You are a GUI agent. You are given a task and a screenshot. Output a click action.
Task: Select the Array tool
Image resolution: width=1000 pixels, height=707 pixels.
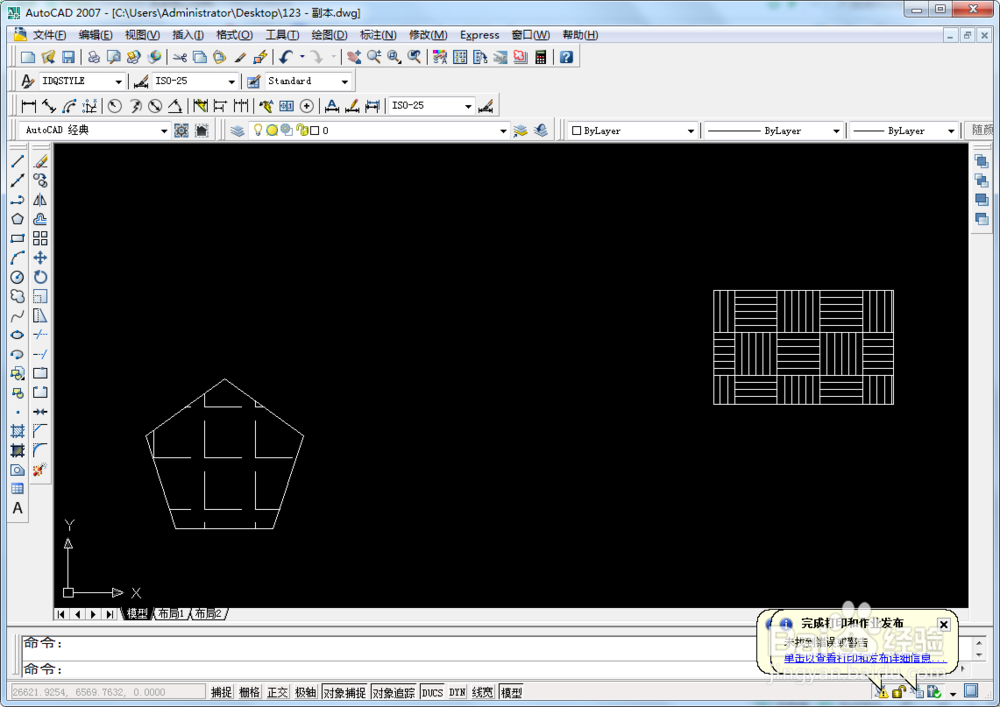point(40,238)
